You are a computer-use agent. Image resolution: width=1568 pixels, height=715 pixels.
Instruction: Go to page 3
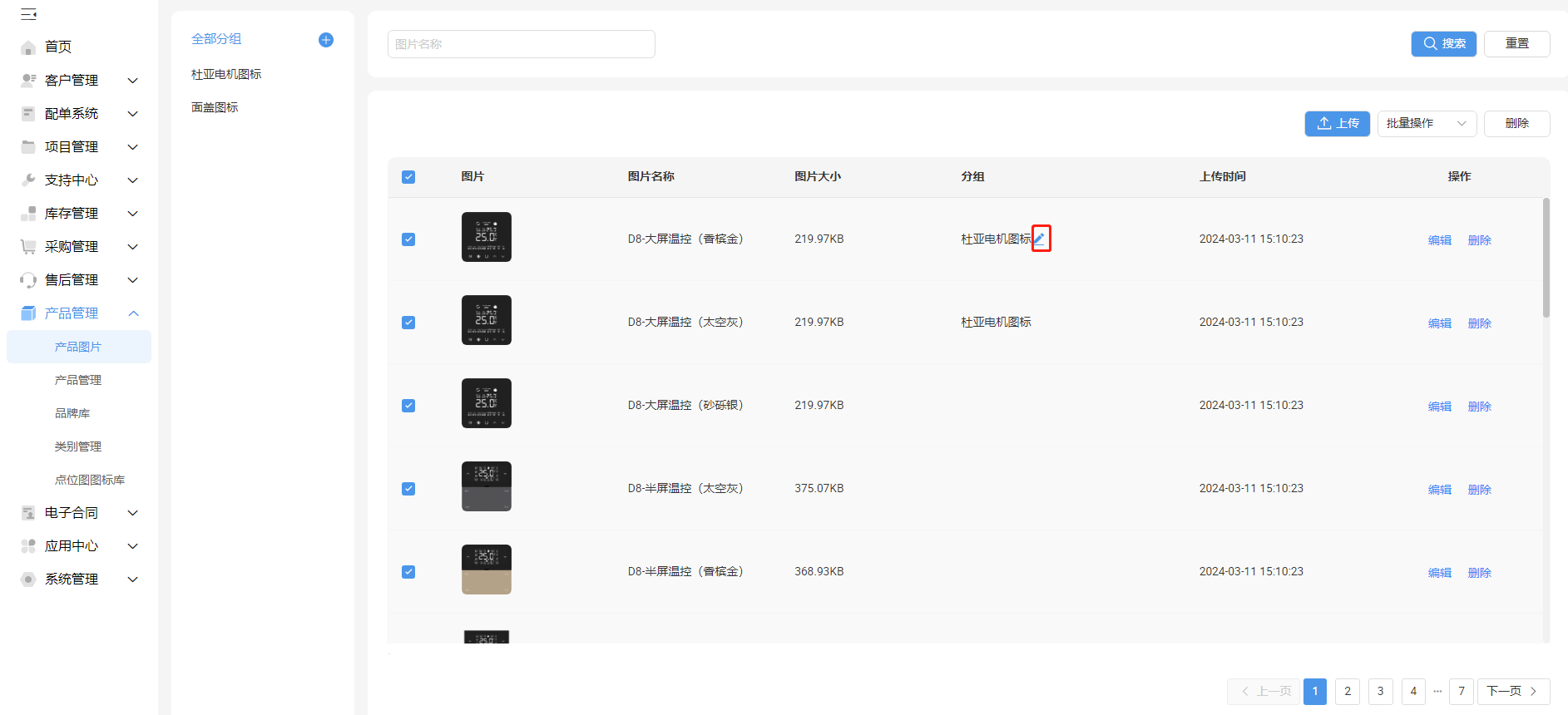pos(1381,692)
